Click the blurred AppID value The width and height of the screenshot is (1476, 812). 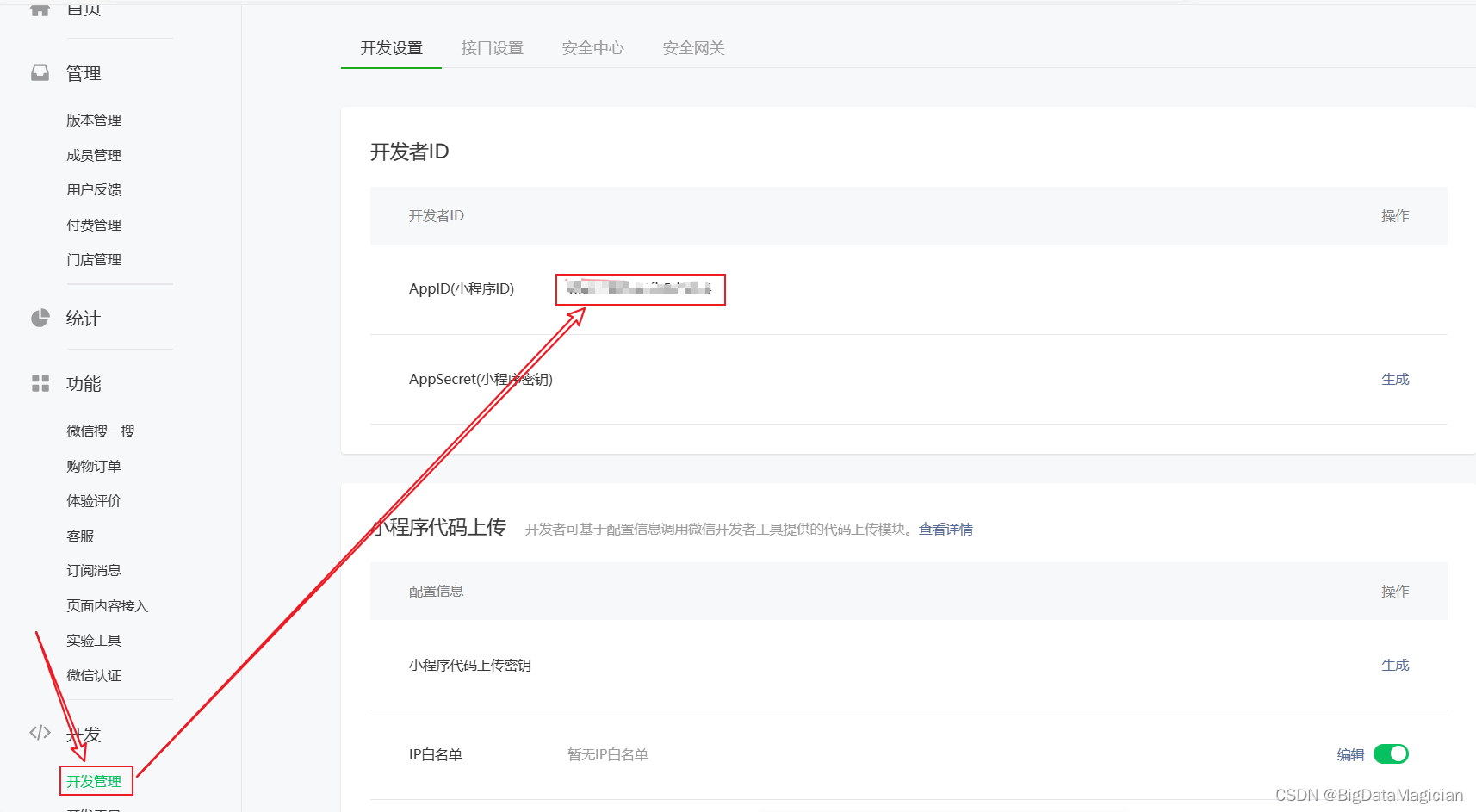640,288
